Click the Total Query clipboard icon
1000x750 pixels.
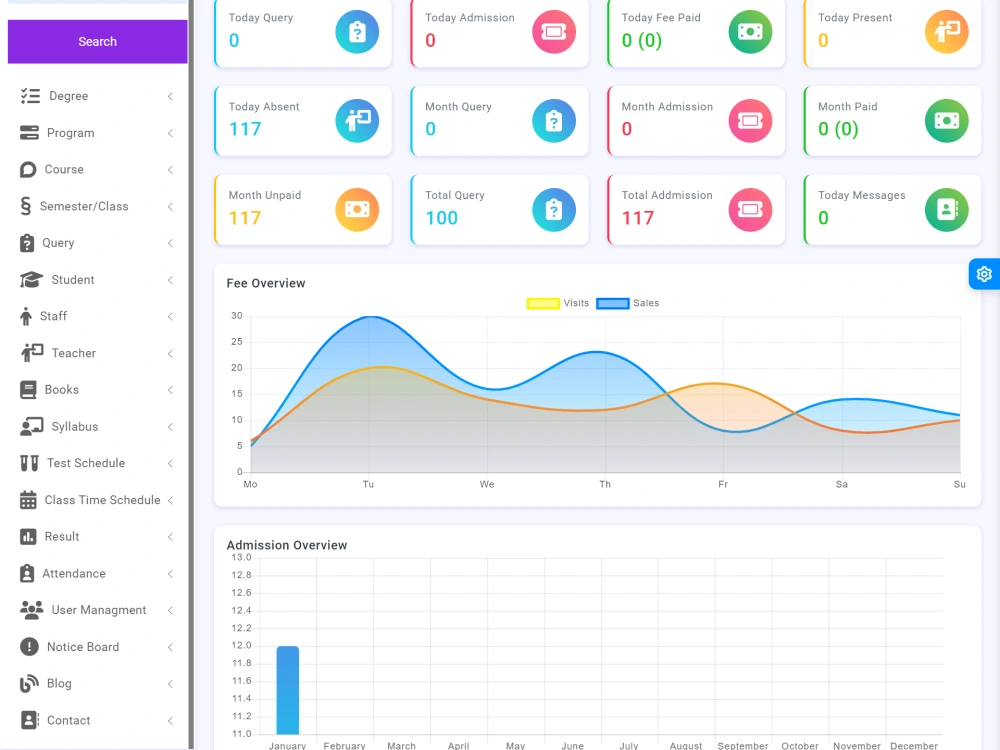point(554,209)
